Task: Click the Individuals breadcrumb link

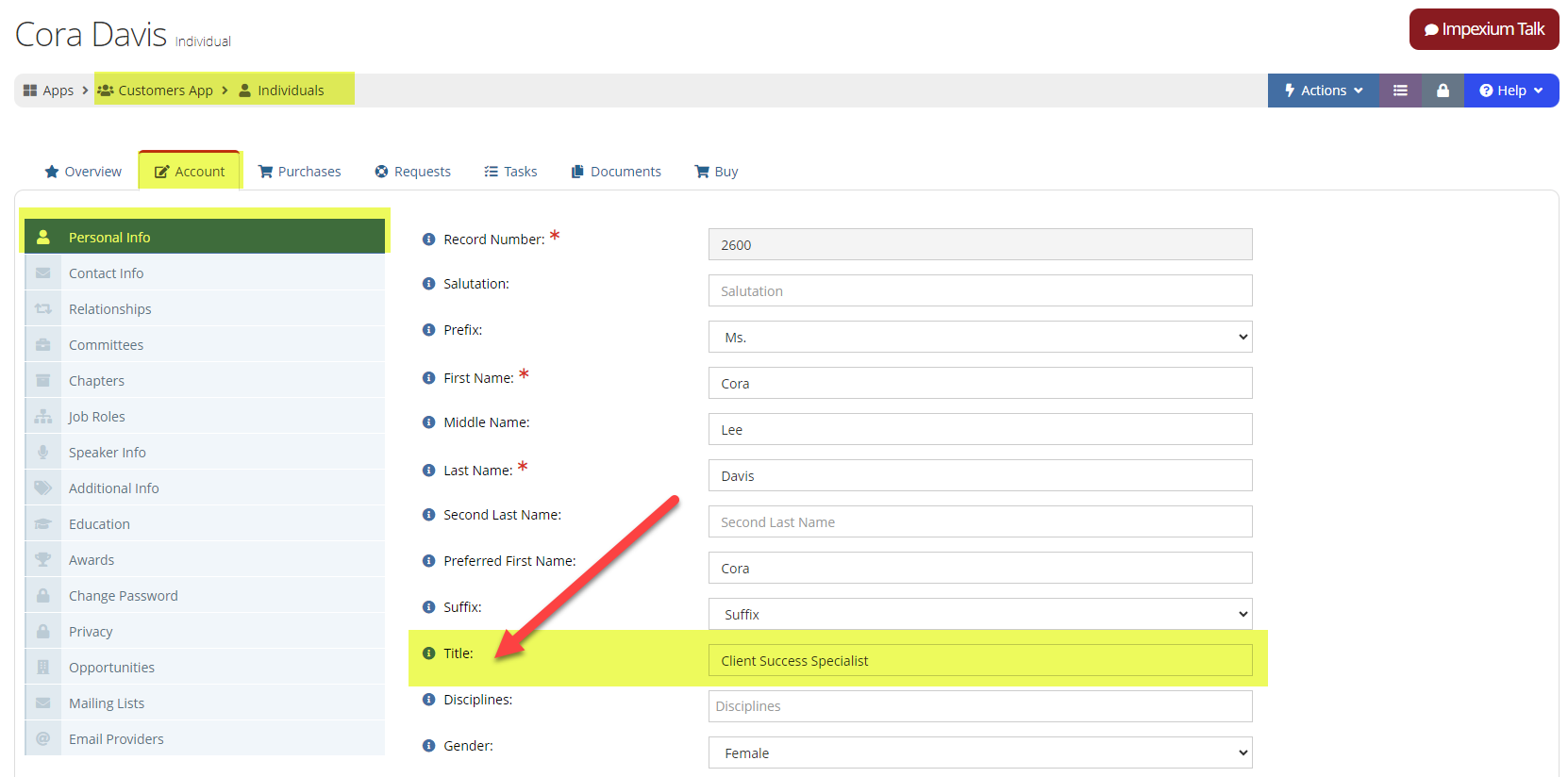Action: pyautogui.click(x=291, y=91)
